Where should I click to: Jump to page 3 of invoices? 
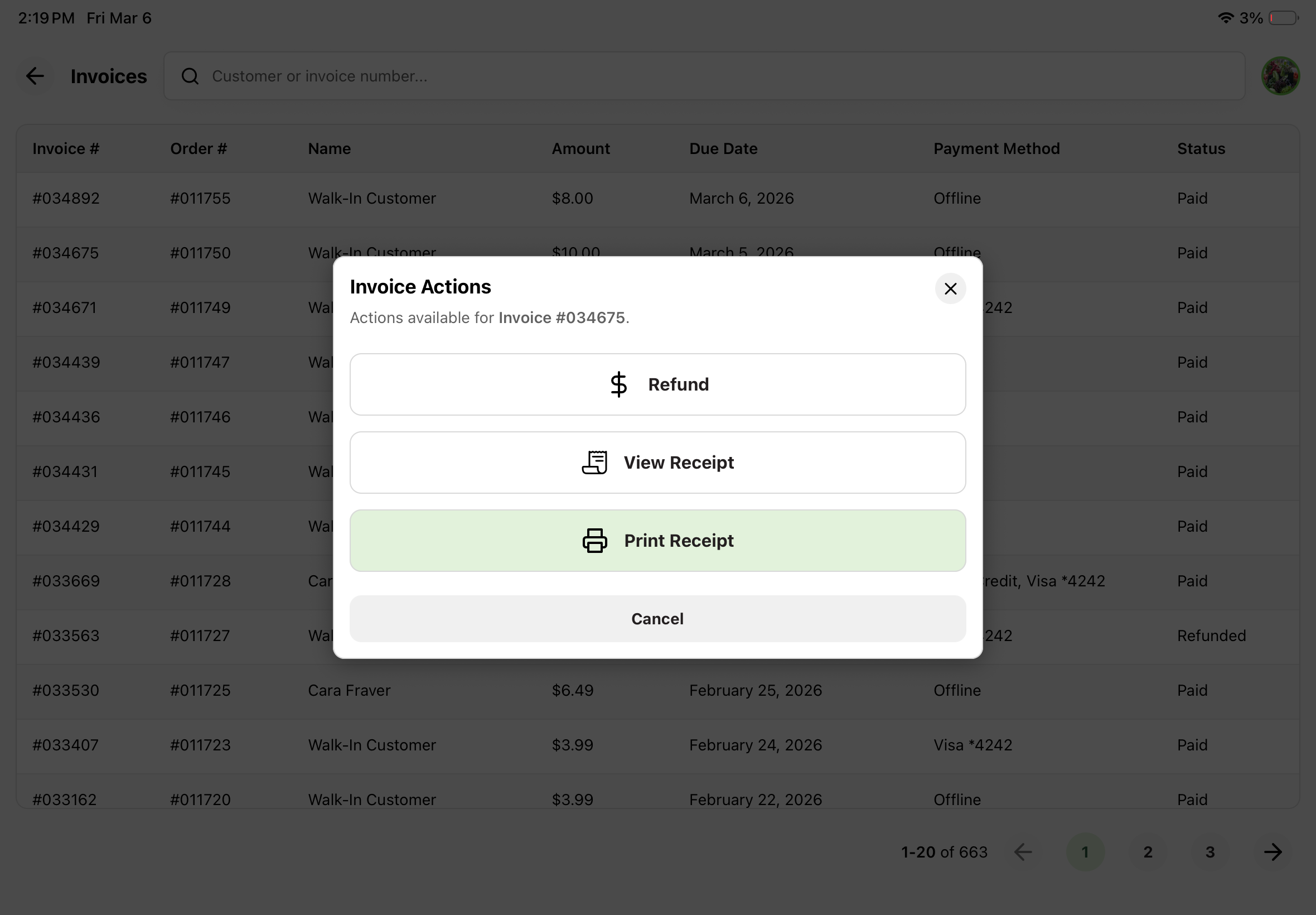(1210, 852)
